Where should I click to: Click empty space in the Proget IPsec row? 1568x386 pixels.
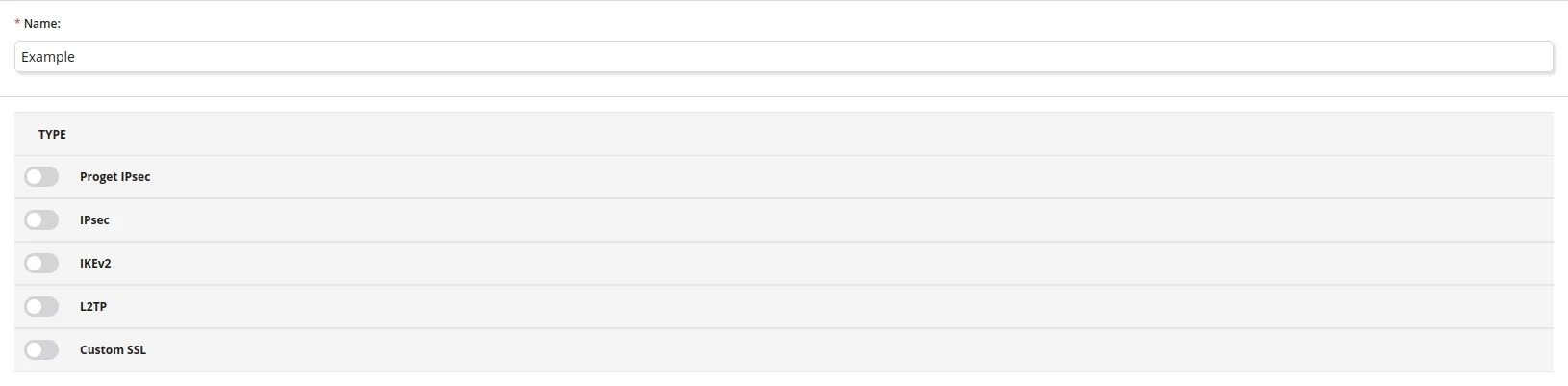click(847, 177)
